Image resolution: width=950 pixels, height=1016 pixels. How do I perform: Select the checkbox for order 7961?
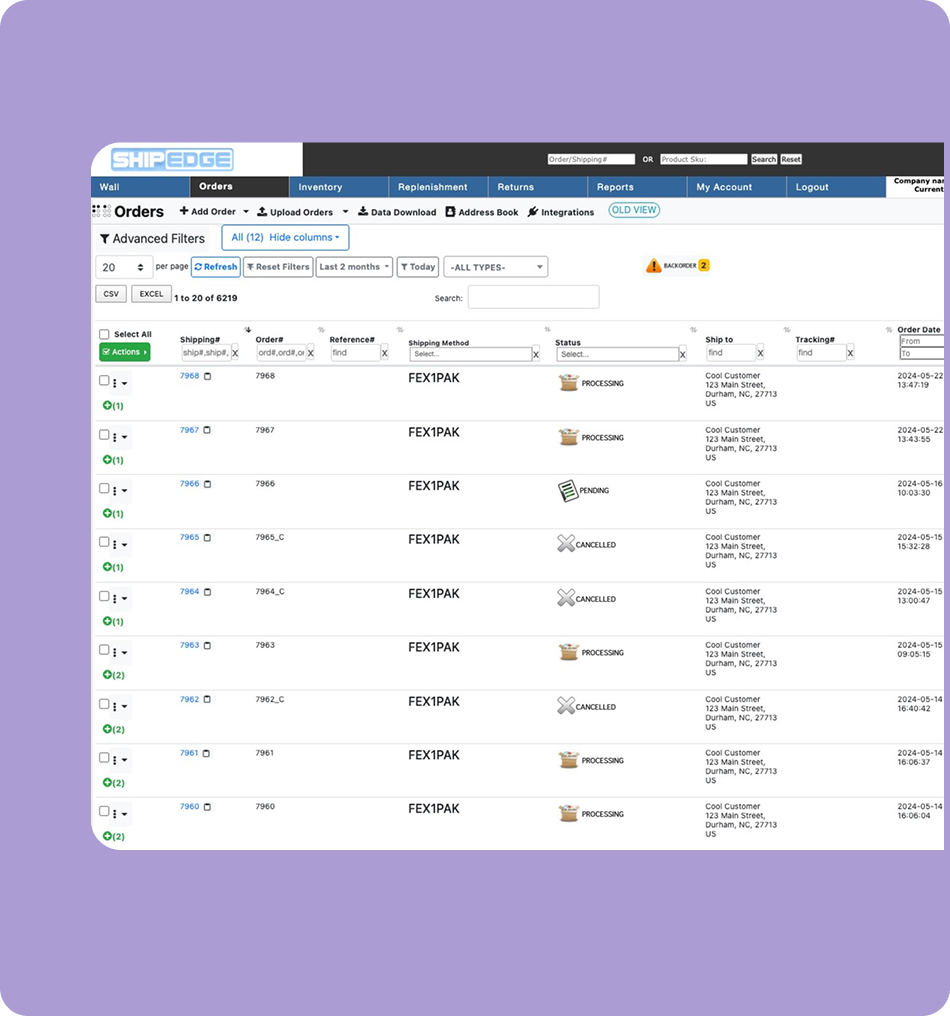pos(104,758)
